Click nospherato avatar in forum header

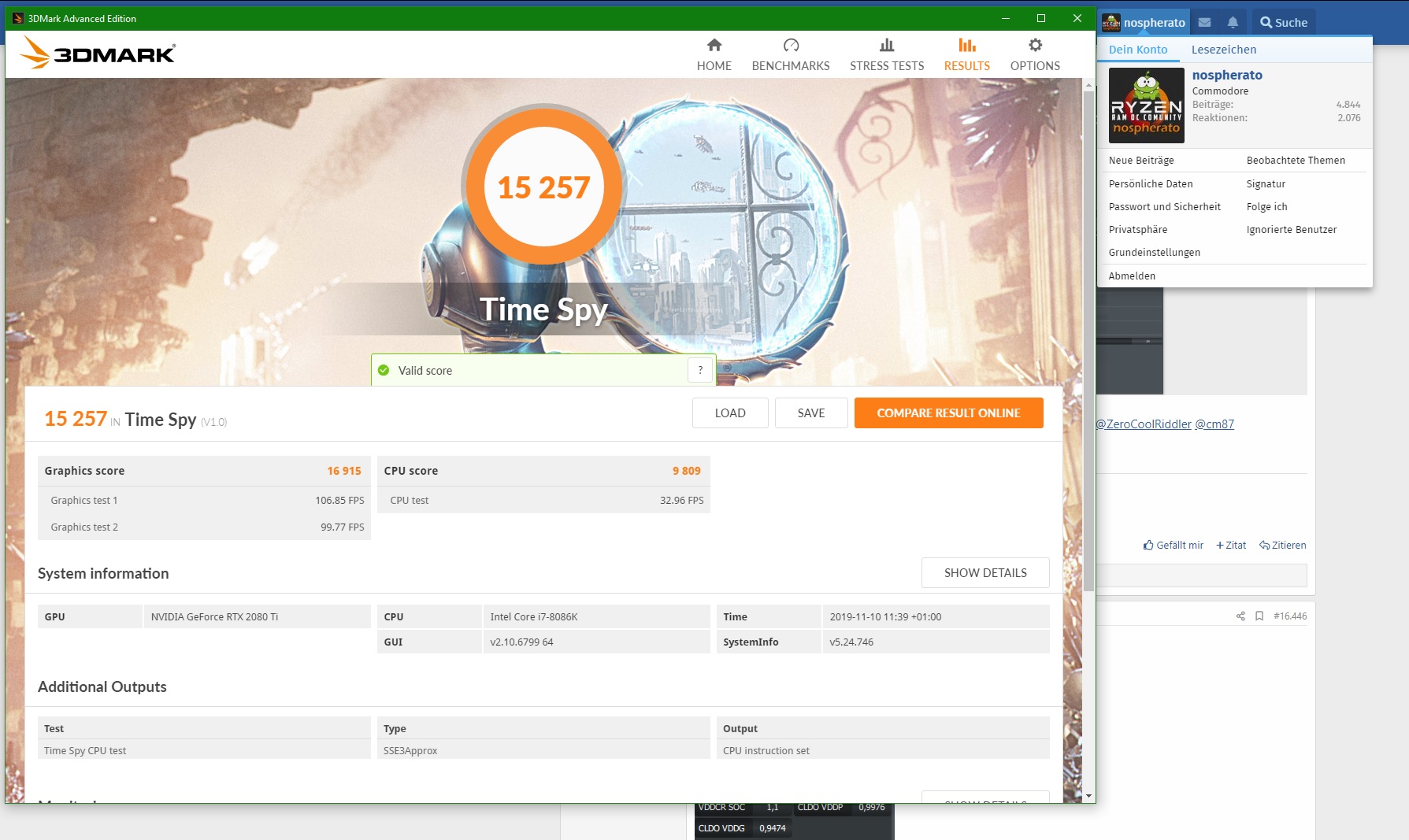pos(1111,22)
